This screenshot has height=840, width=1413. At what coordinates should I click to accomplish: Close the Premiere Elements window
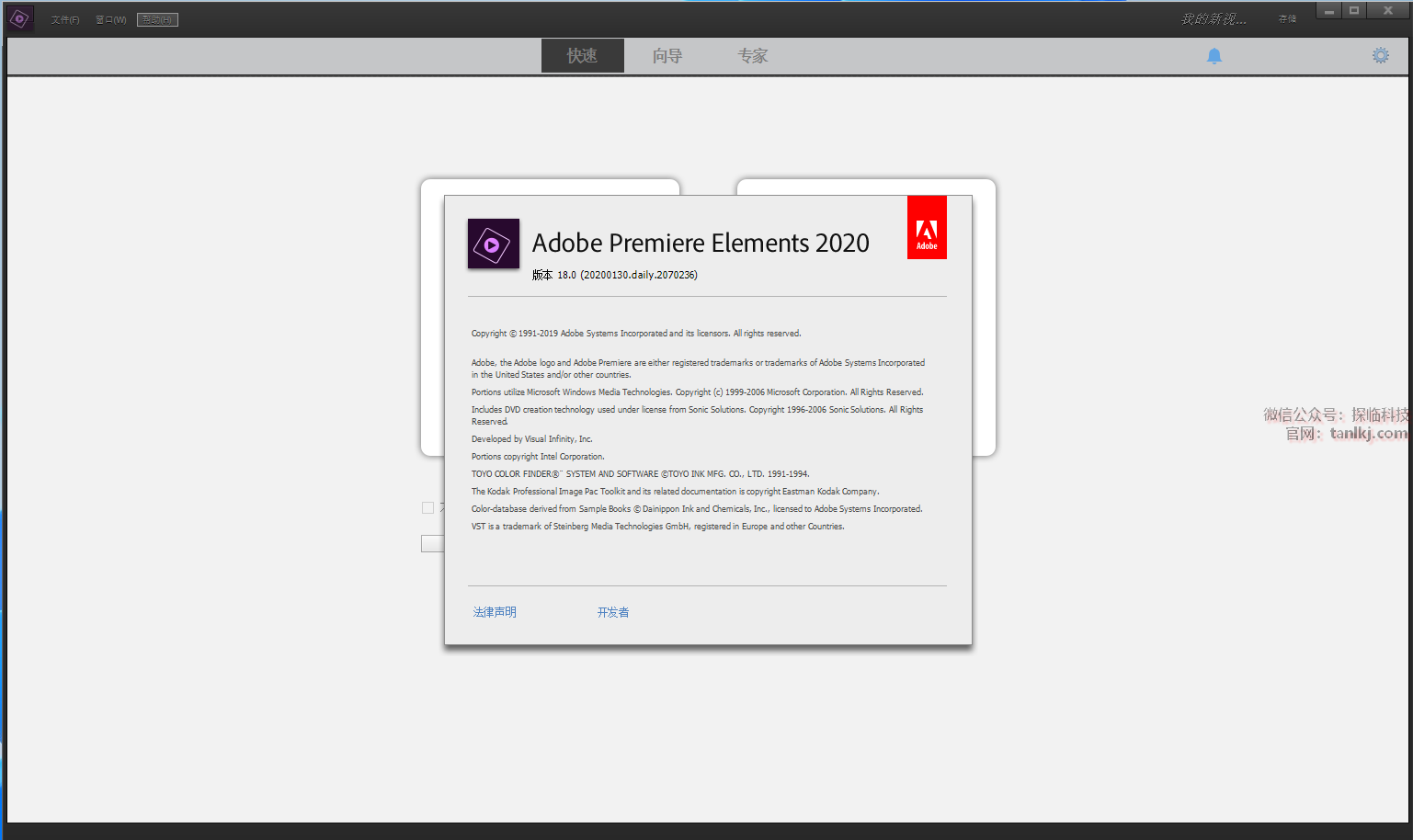(x=1387, y=11)
